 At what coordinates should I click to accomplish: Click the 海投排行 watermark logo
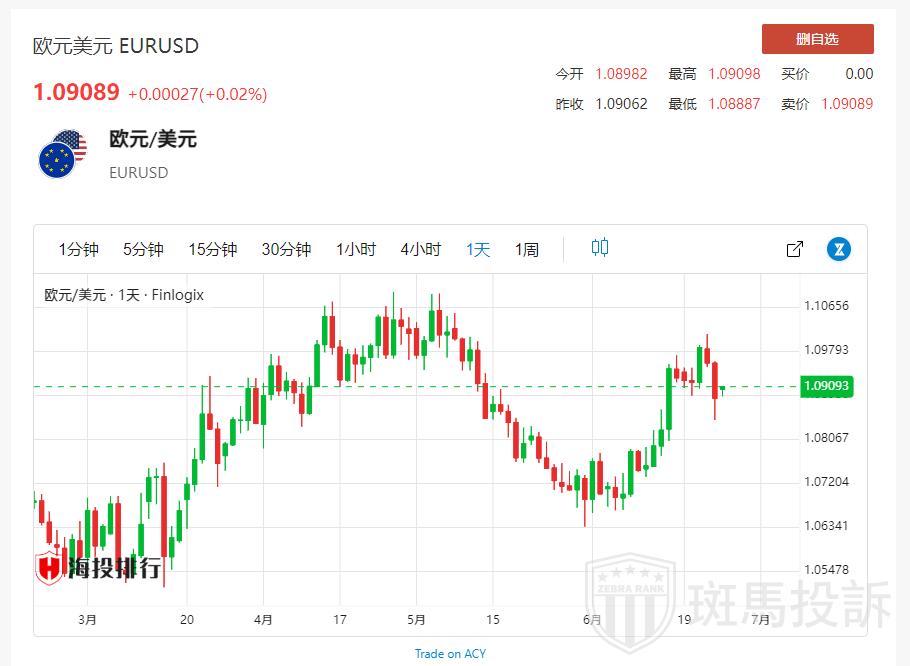click(98, 568)
